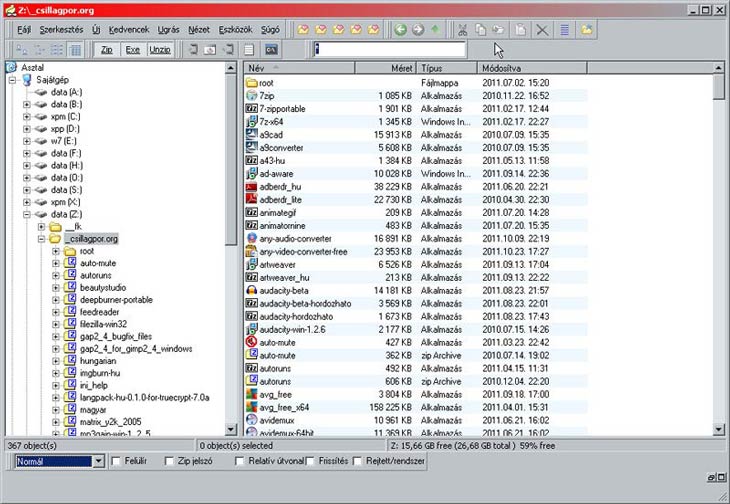Enable the Zip jelszó checkbox
The image size is (730, 504).
[169, 461]
